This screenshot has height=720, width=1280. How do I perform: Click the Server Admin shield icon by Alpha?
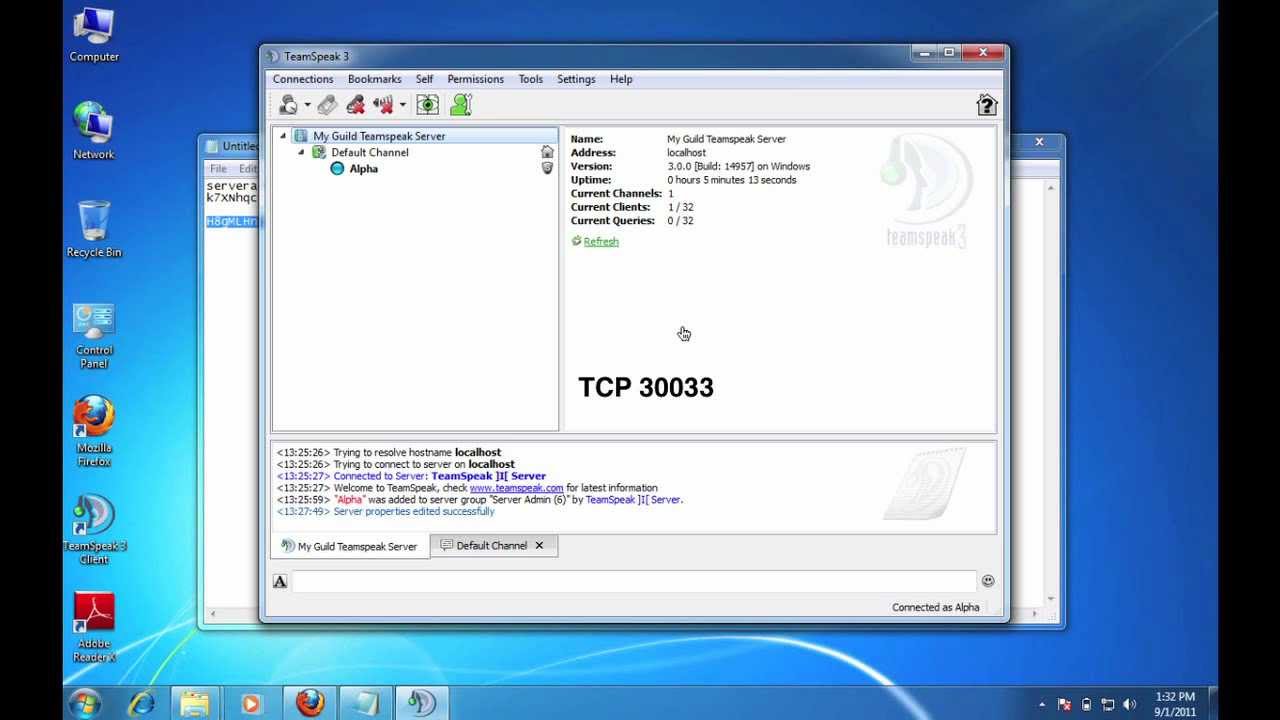coord(547,168)
